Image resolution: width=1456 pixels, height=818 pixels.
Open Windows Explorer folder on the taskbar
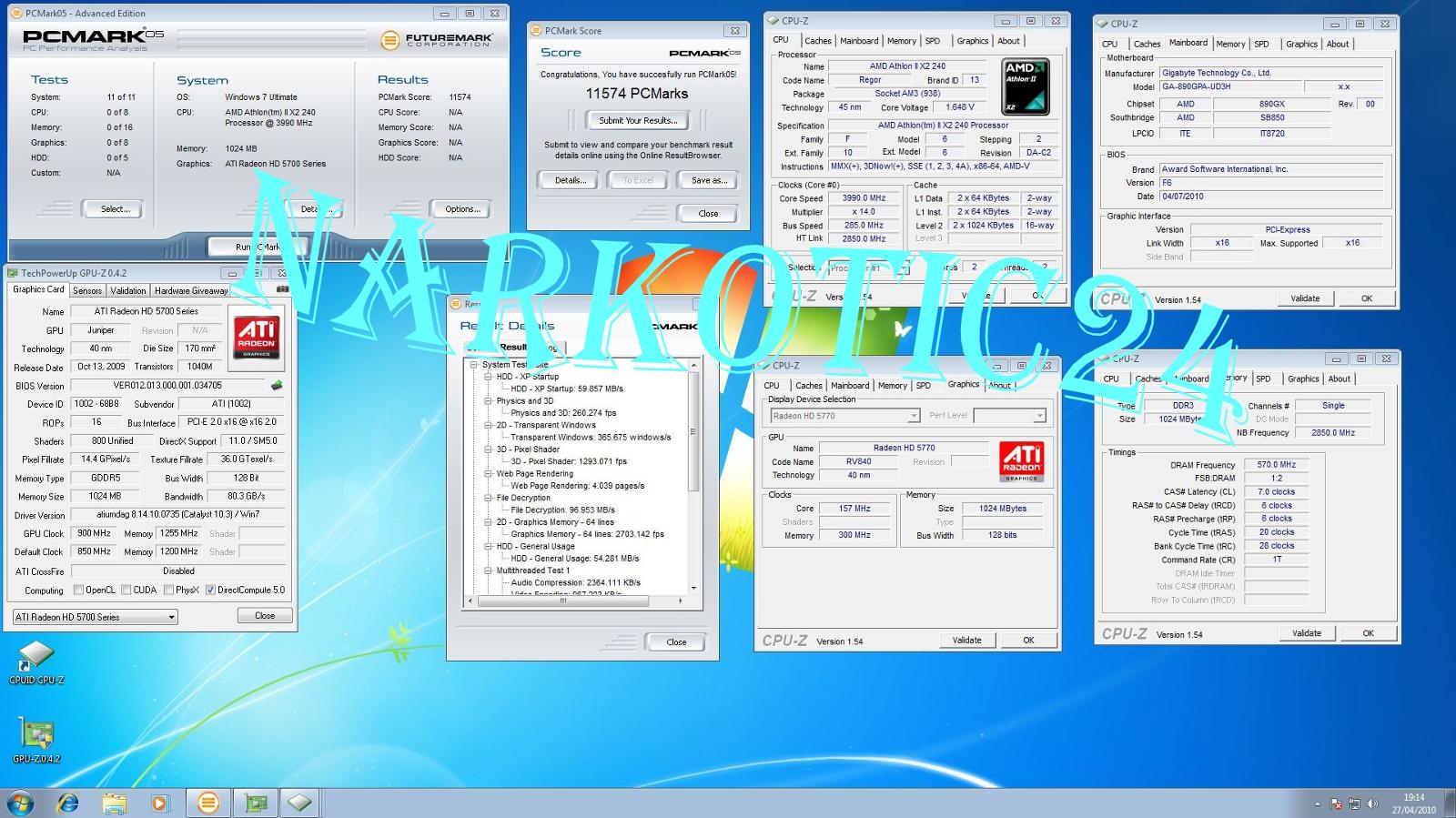[x=114, y=803]
